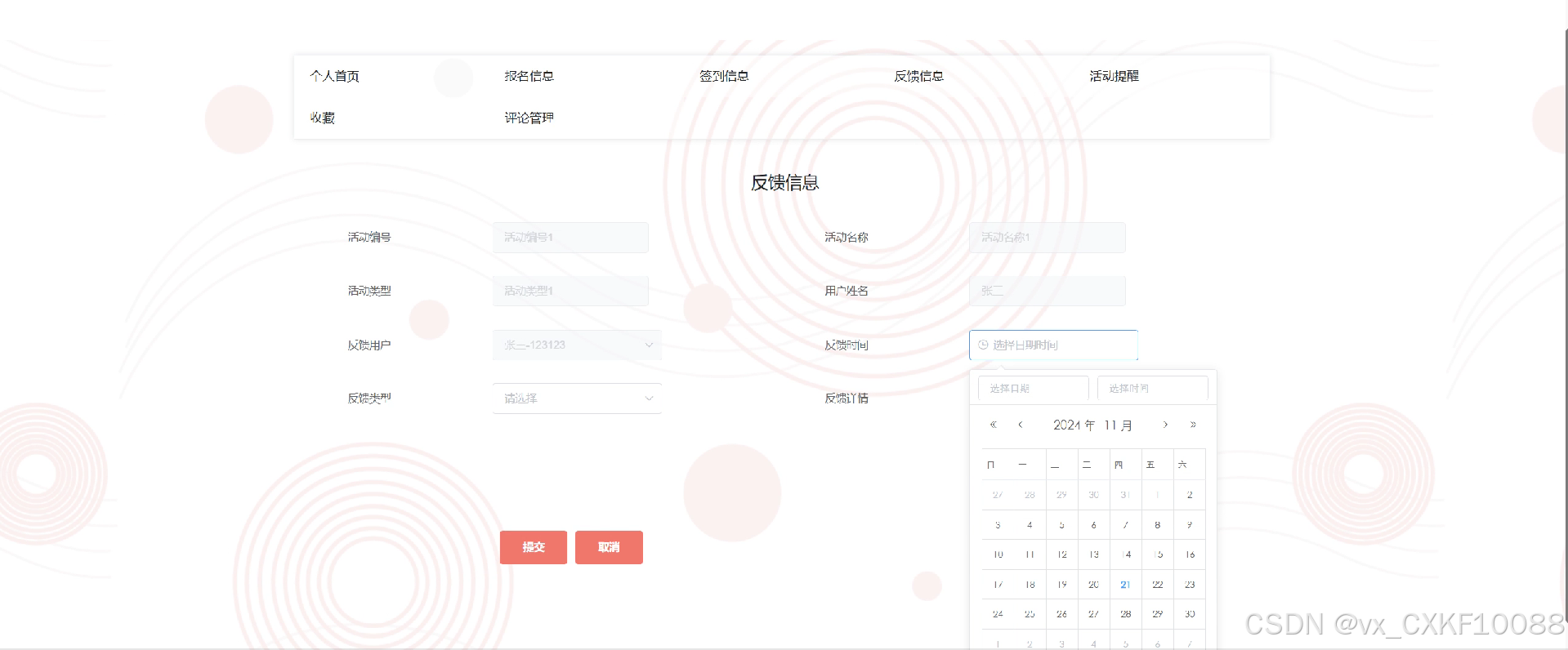
Task: Select date 12 in calendar
Action: 1061,554
